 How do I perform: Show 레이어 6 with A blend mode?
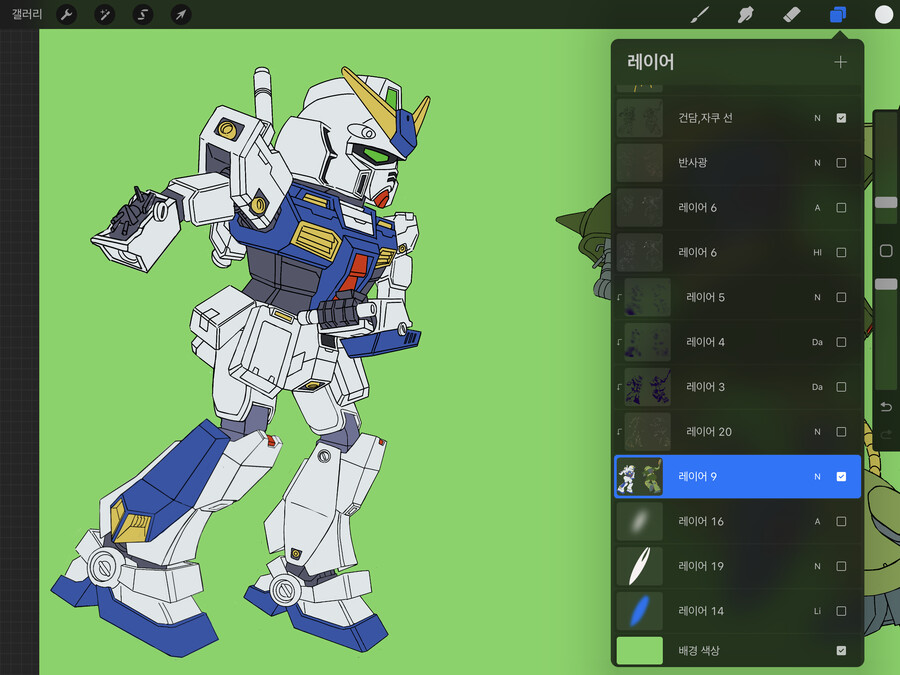[841, 208]
